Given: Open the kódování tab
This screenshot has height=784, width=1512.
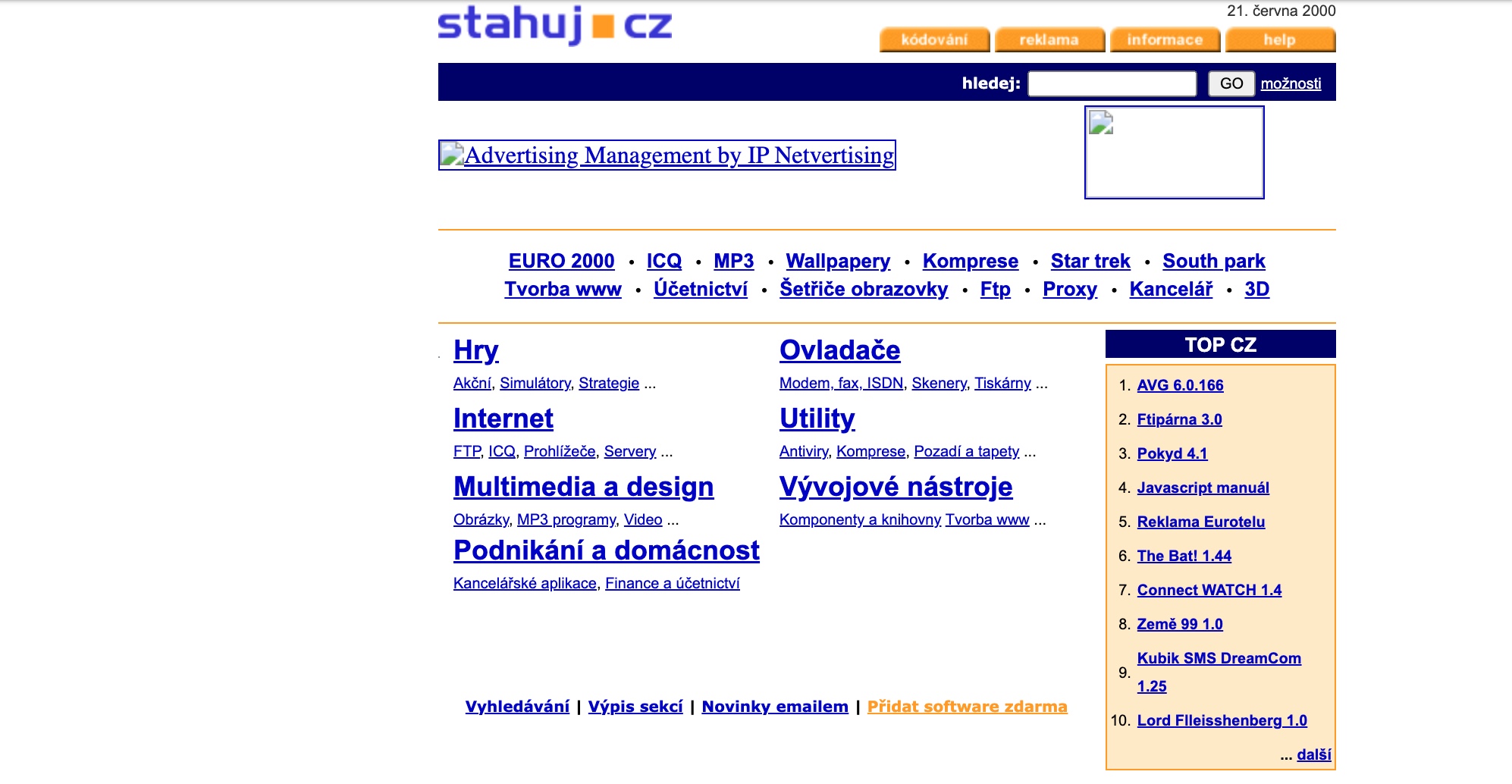Looking at the screenshot, I should tap(934, 39).
